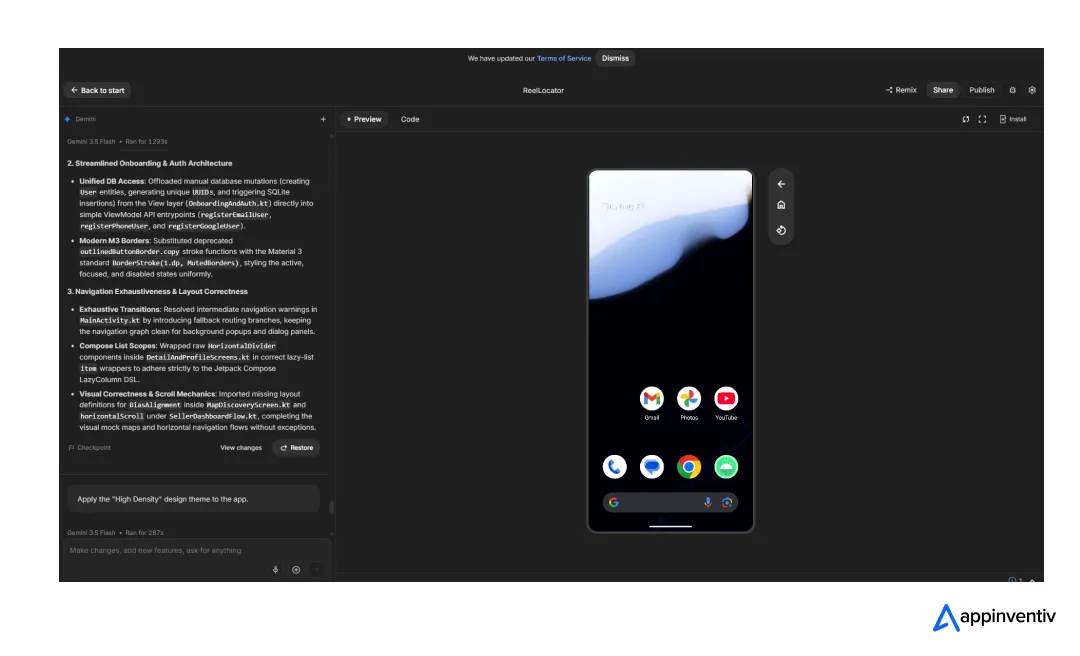Click the MainActivity.kt code reference
This screenshot has width=1080, height=656.
click(110, 320)
